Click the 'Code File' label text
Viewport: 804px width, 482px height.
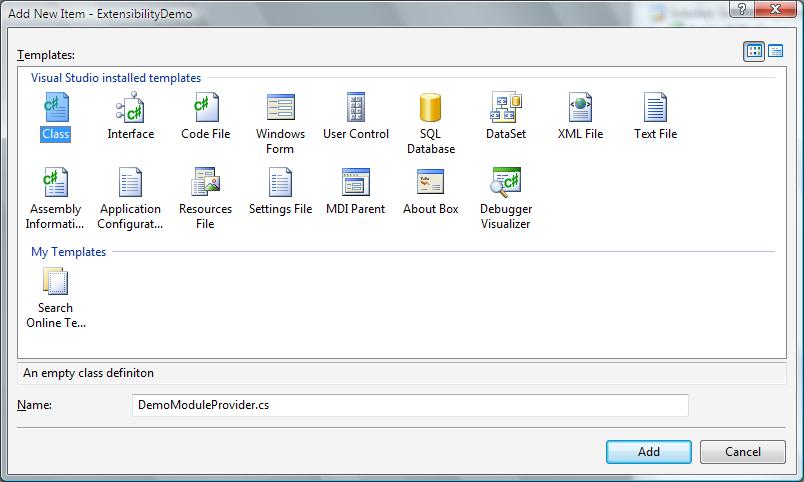(206, 134)
